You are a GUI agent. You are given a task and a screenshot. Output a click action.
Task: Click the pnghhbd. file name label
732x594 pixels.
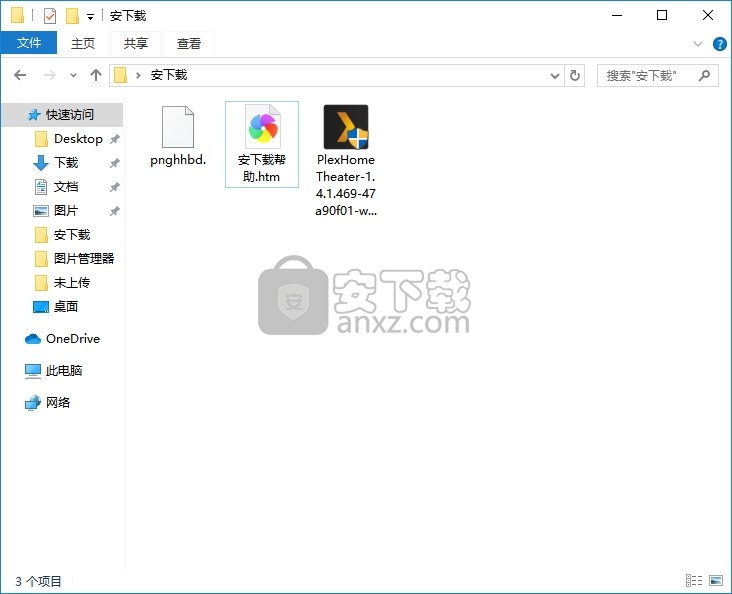click(178, 160)
